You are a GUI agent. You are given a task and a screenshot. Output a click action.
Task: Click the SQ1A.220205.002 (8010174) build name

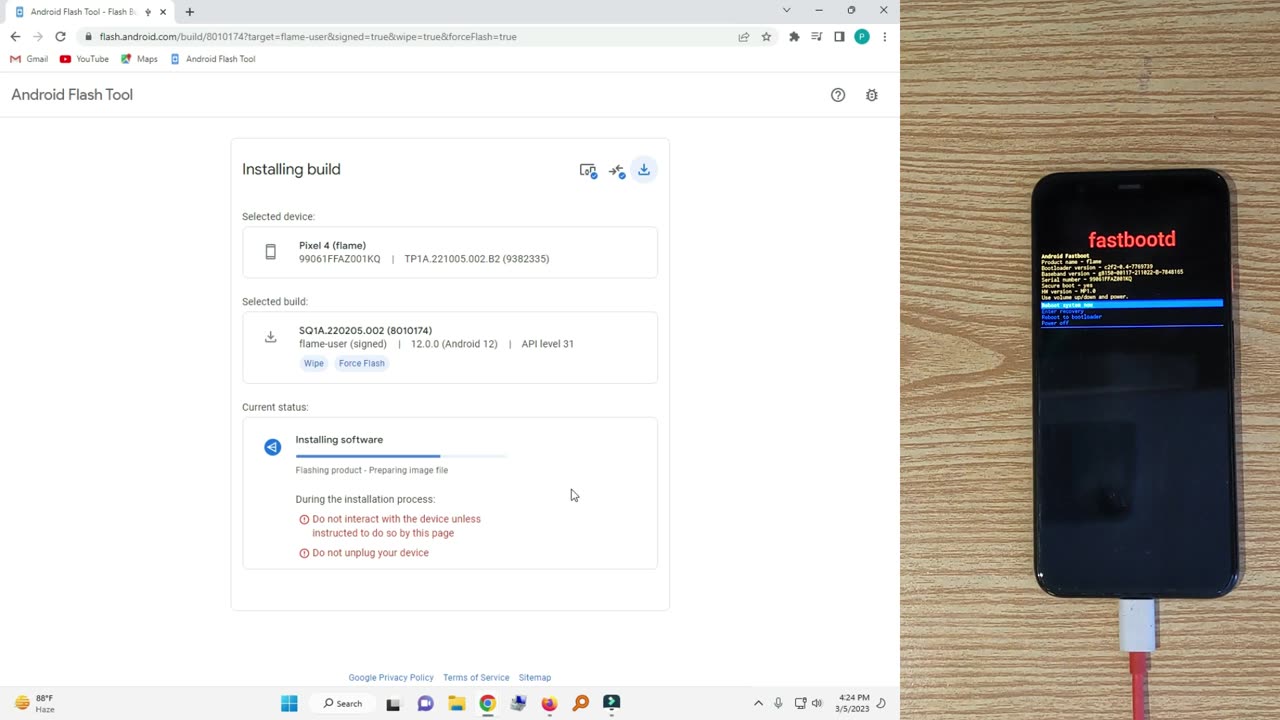point(365,331)
